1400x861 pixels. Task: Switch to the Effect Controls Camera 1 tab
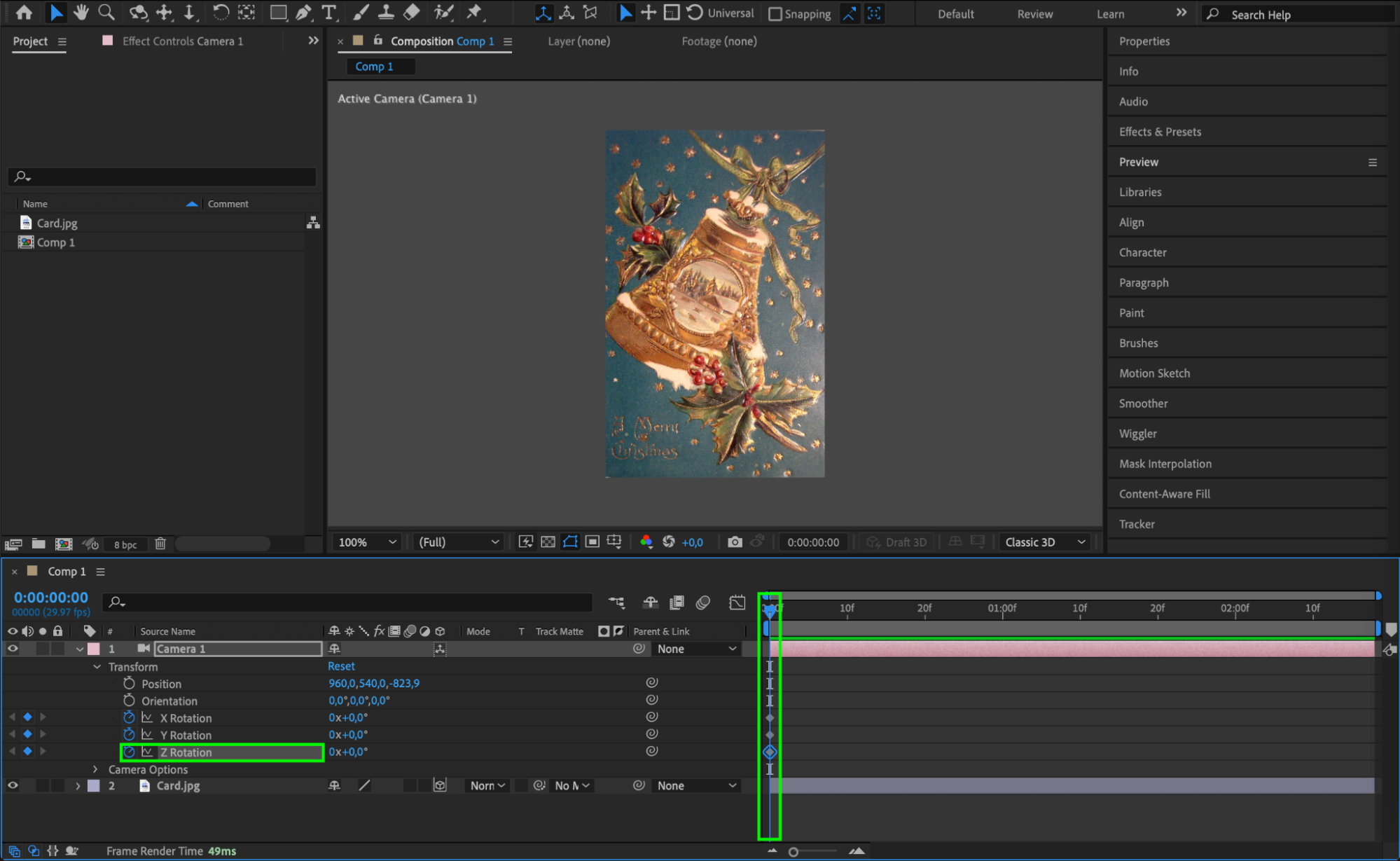(182, 41)
